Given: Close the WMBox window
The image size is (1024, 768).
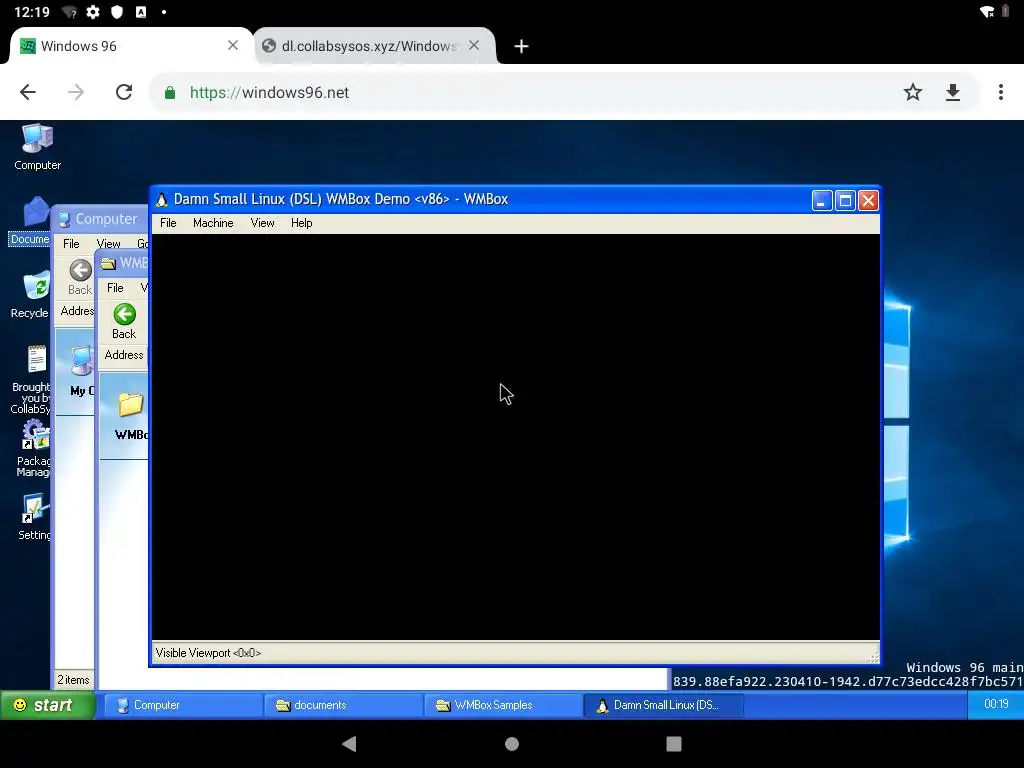Looking at the screenshot, I should pyautogui.click(x=868, y=200).
